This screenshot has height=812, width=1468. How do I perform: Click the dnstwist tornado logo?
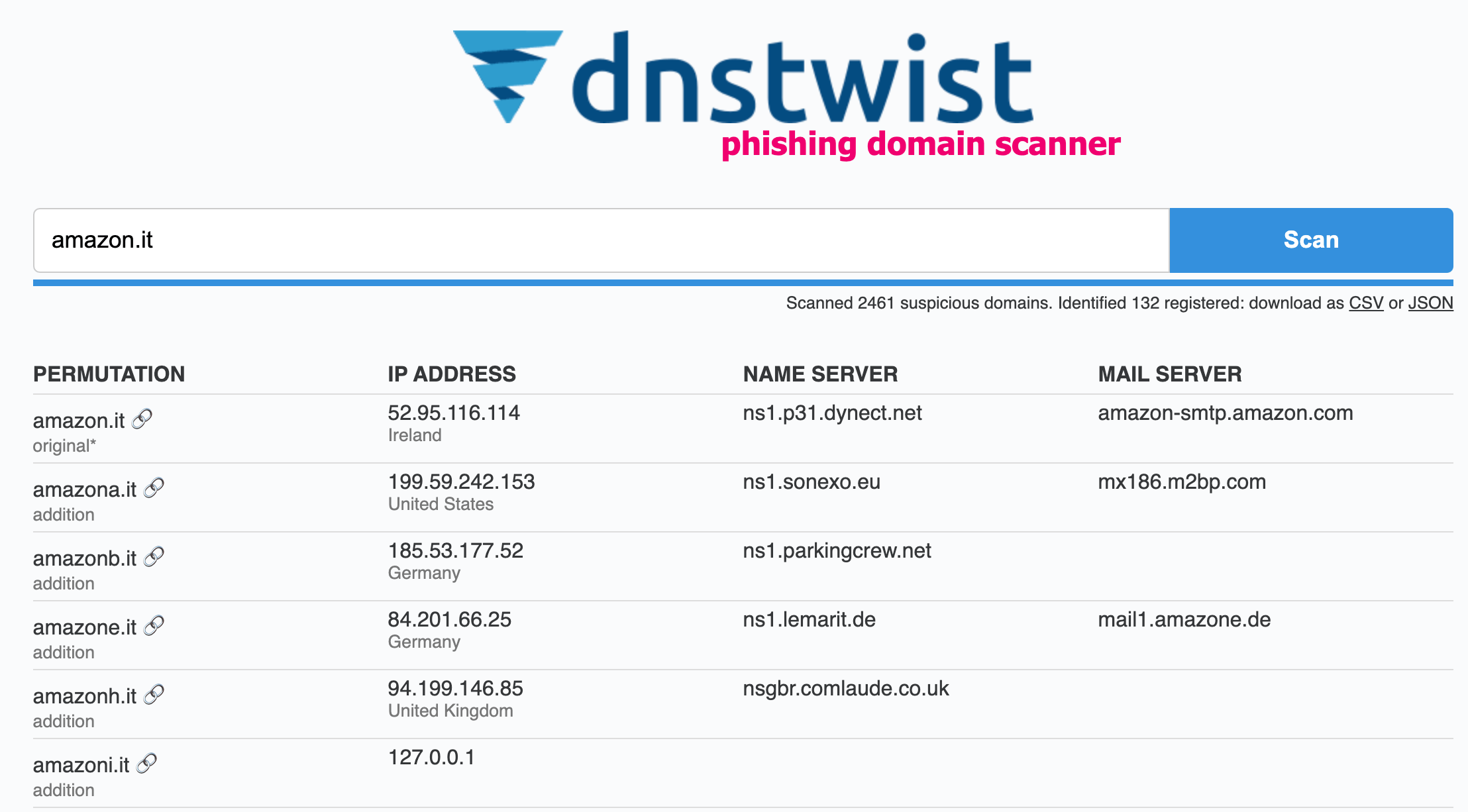point(508,76)
